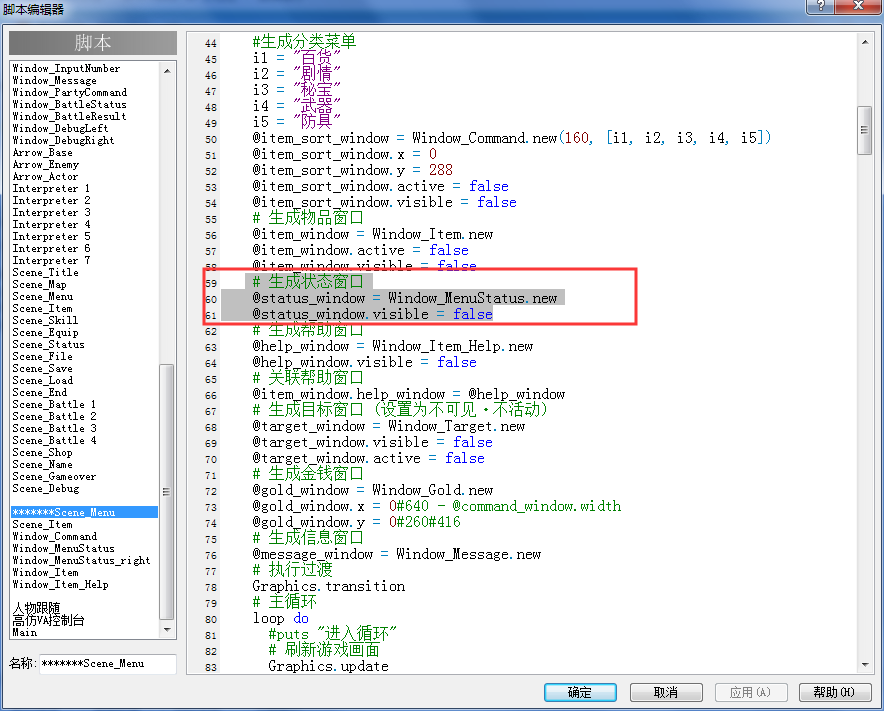Select the 人物跟随 script

pos(36,608)
